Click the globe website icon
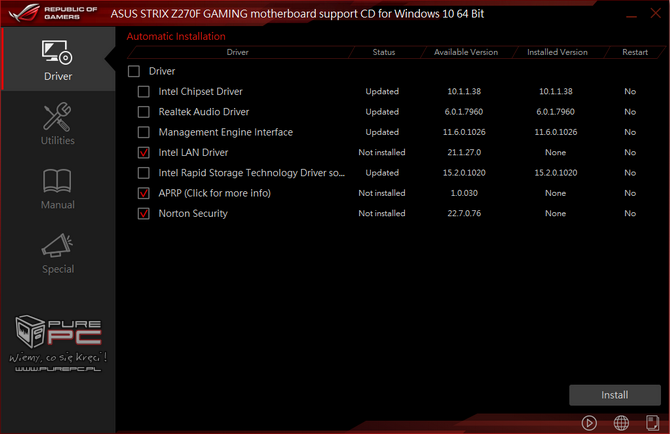Image resolution: width=670 pixels, height=434 pixels. [621, 422]
